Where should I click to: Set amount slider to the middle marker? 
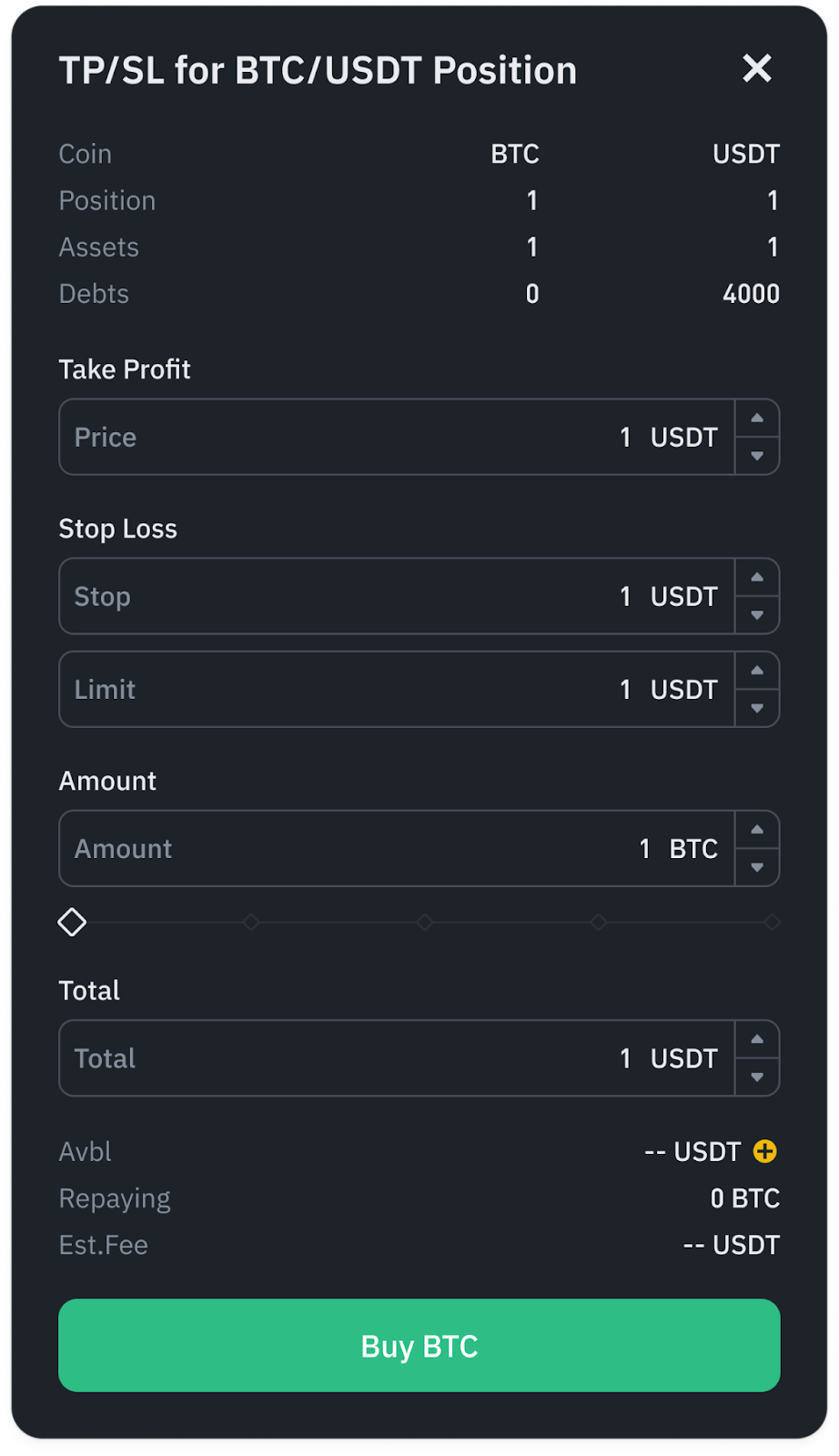425,922
